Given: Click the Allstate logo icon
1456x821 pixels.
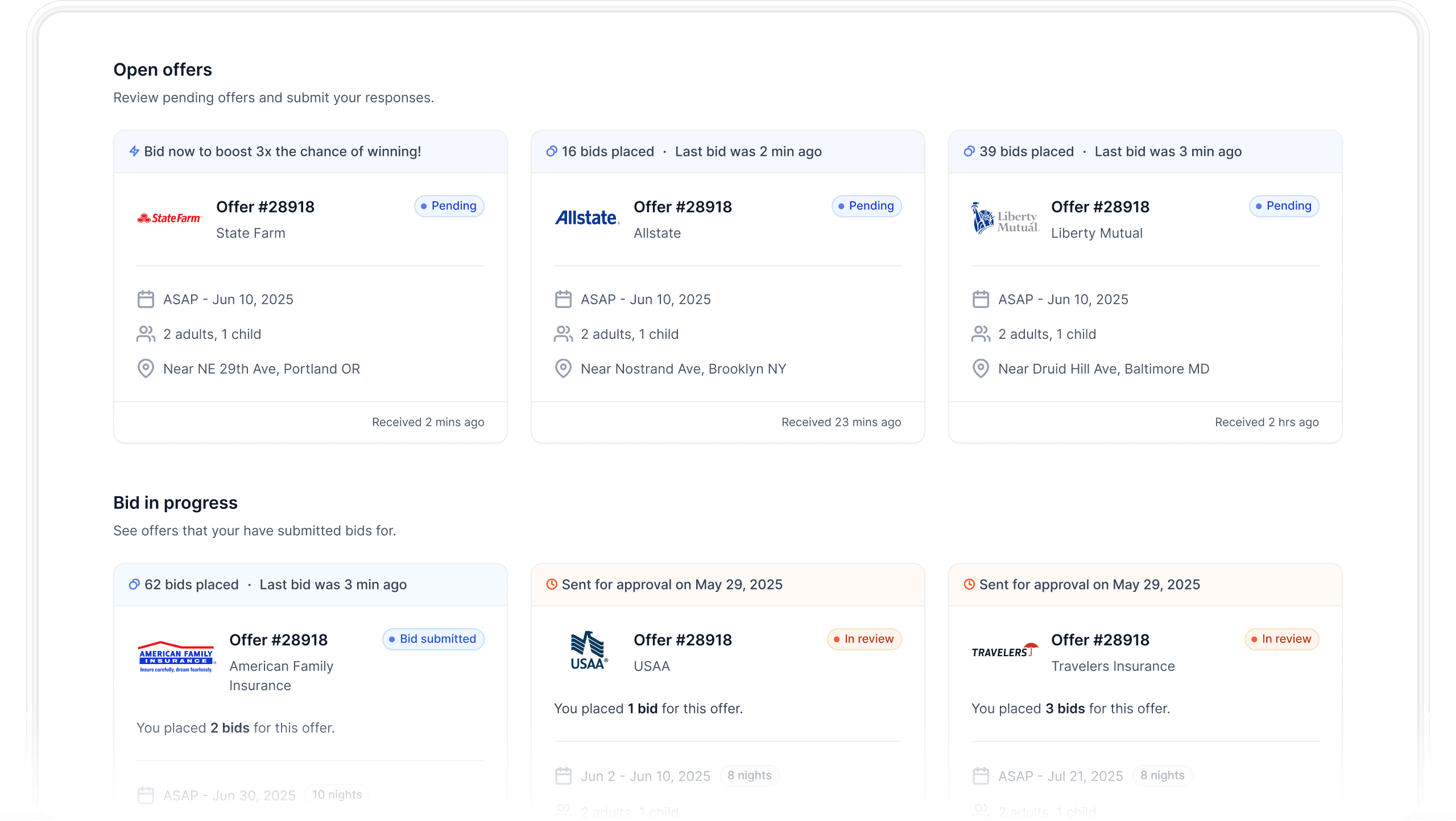Looking at the screenshot, I should (x=586, y=218).
